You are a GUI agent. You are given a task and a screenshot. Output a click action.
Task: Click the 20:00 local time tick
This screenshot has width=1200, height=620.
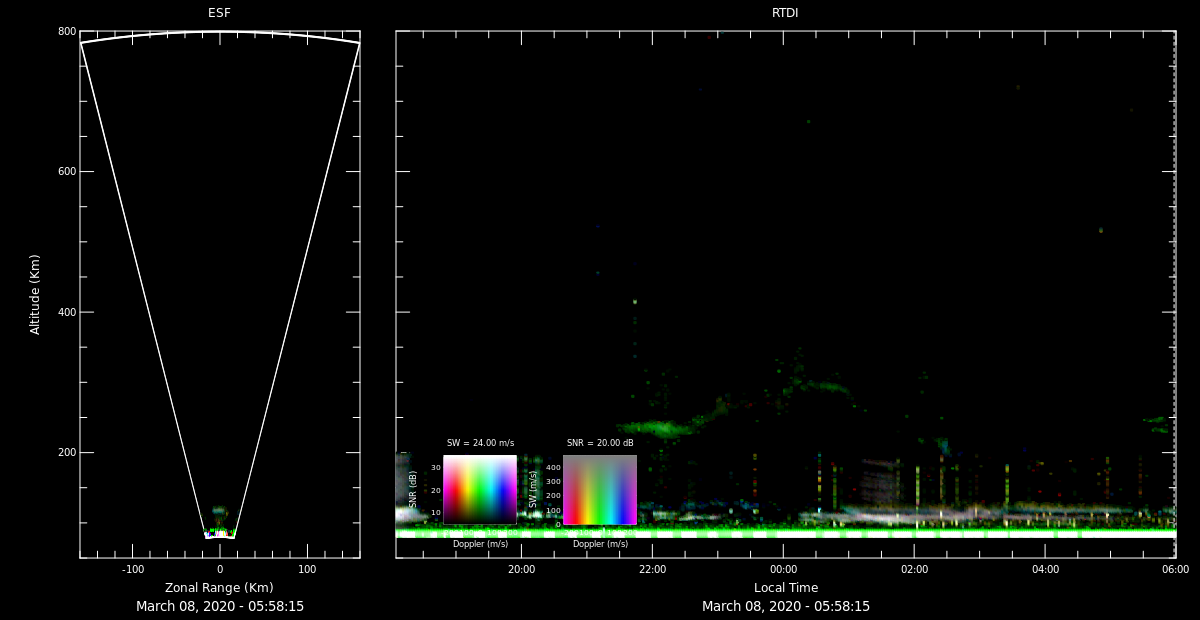click(521, 570)
